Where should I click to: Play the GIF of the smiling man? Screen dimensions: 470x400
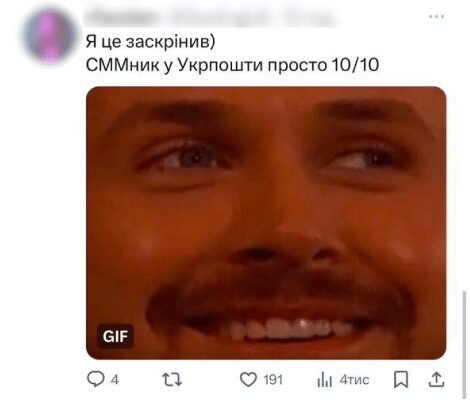click(266, 223)
